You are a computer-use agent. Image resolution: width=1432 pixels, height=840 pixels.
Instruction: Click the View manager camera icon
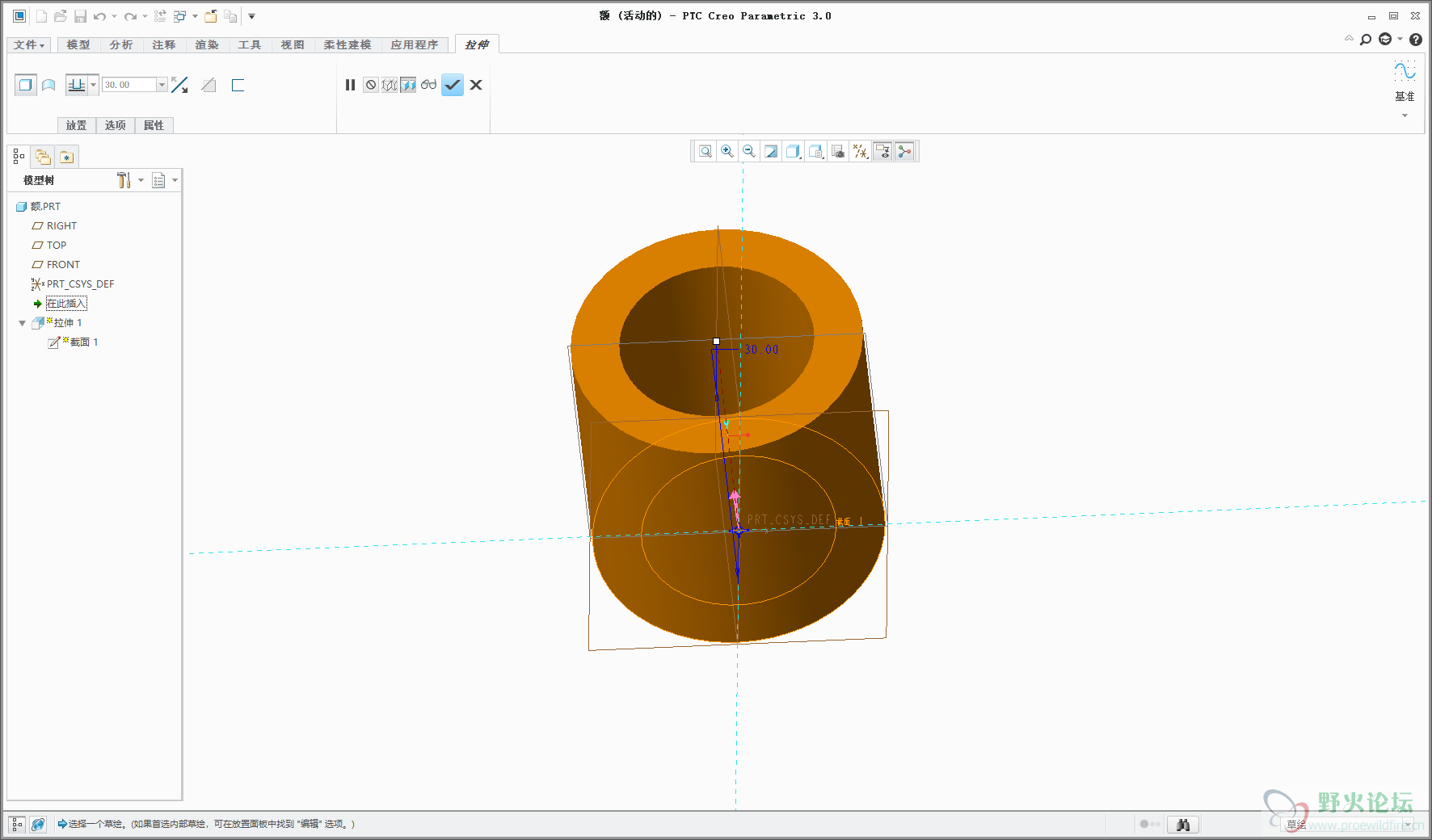838,151
